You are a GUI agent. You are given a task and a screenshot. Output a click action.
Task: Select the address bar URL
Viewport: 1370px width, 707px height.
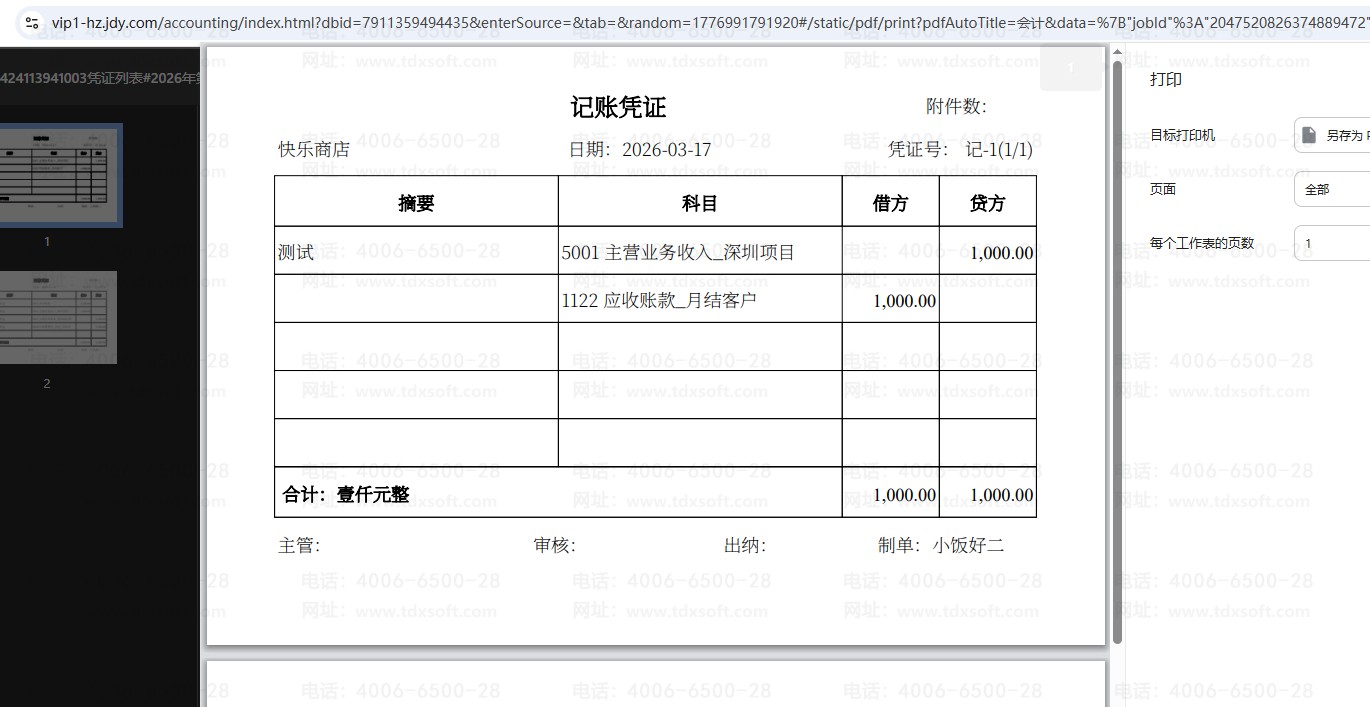click(x=710, y=22)
